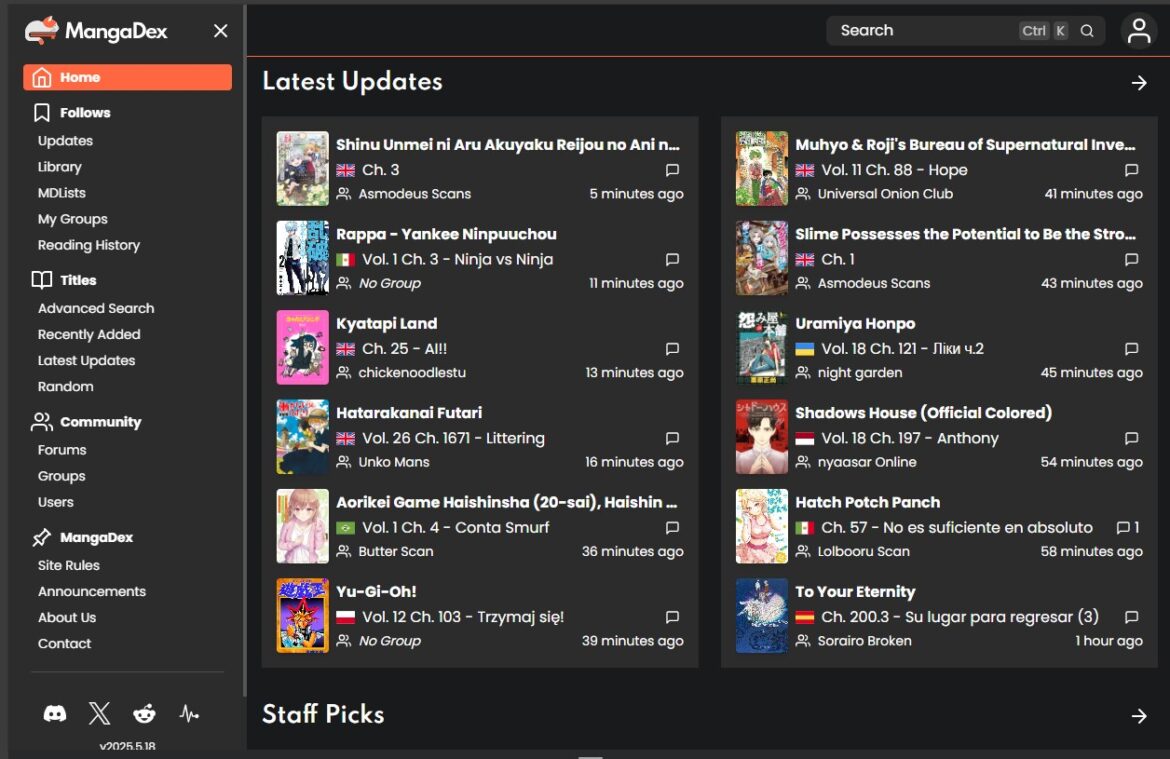
Task: Open the Reddit icon link
Action: point(144,713)
